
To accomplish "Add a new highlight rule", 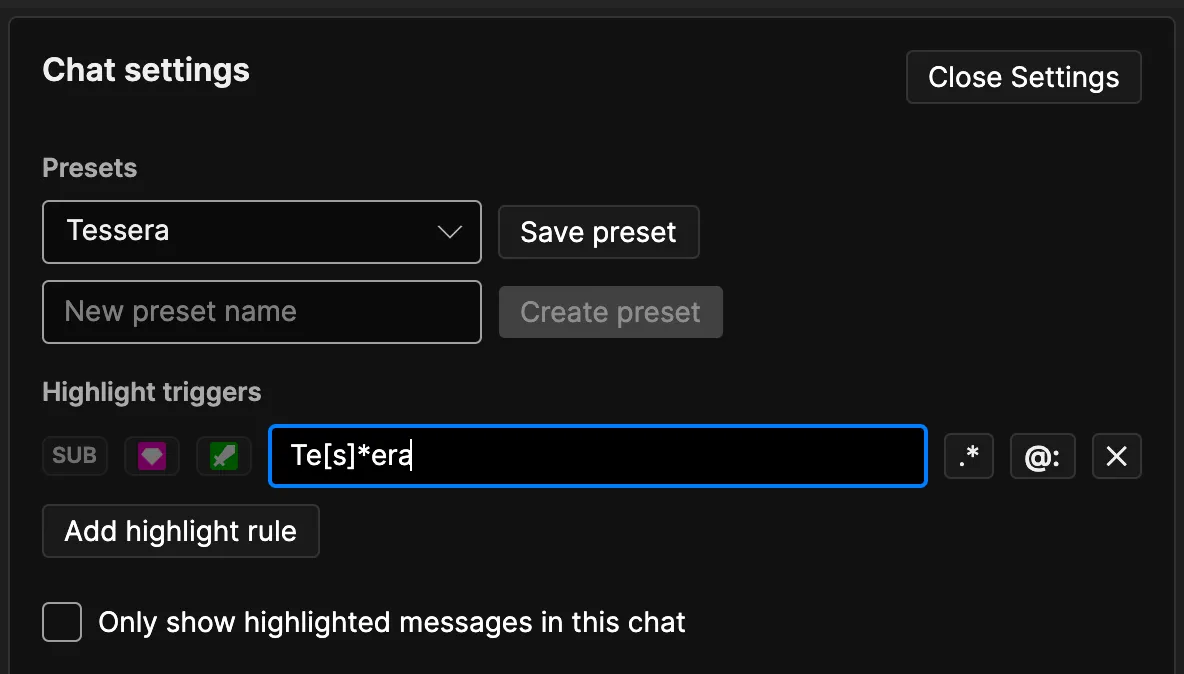I will [x=181, y=531].
